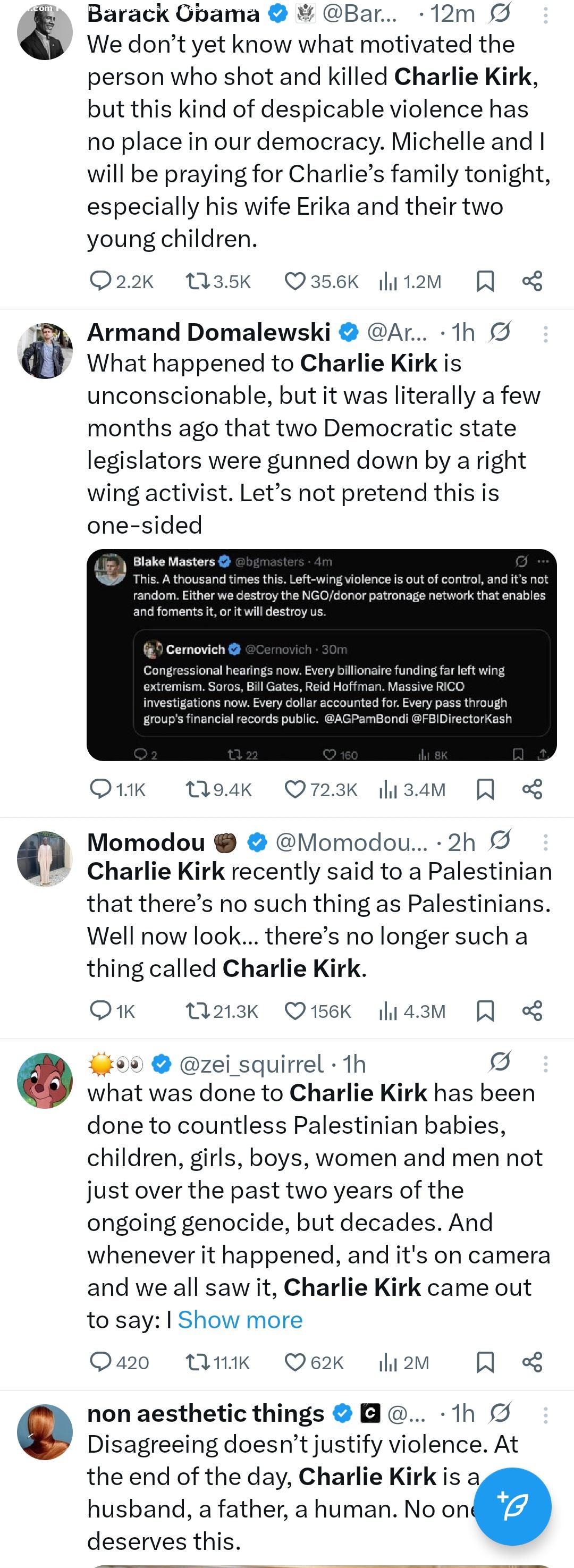The height and width of the screenshot is (1568, 574).
Task: Expand zei_squirrel post with Show more
Action: coord(240,1320)
